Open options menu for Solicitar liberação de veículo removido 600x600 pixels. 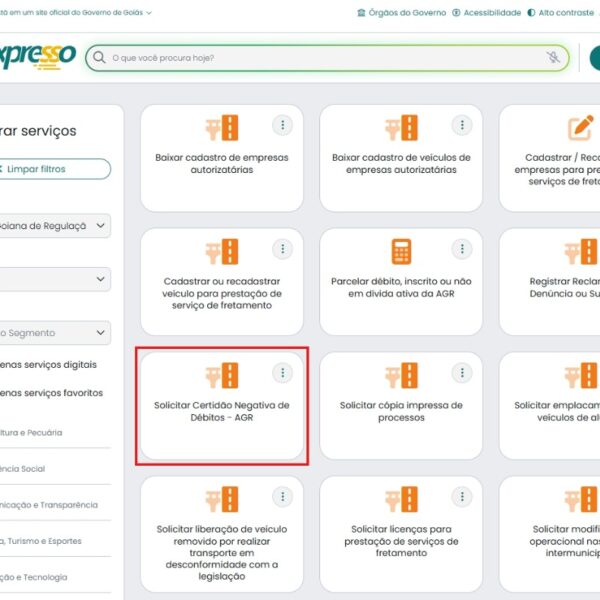pos(282,497)
